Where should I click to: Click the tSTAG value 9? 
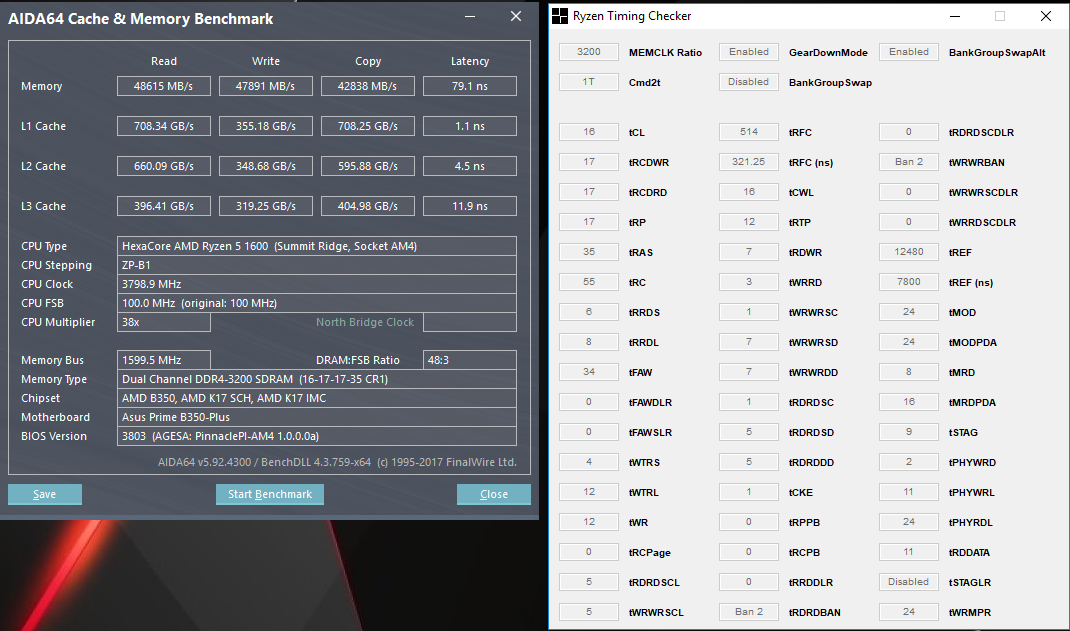[909, 432]
